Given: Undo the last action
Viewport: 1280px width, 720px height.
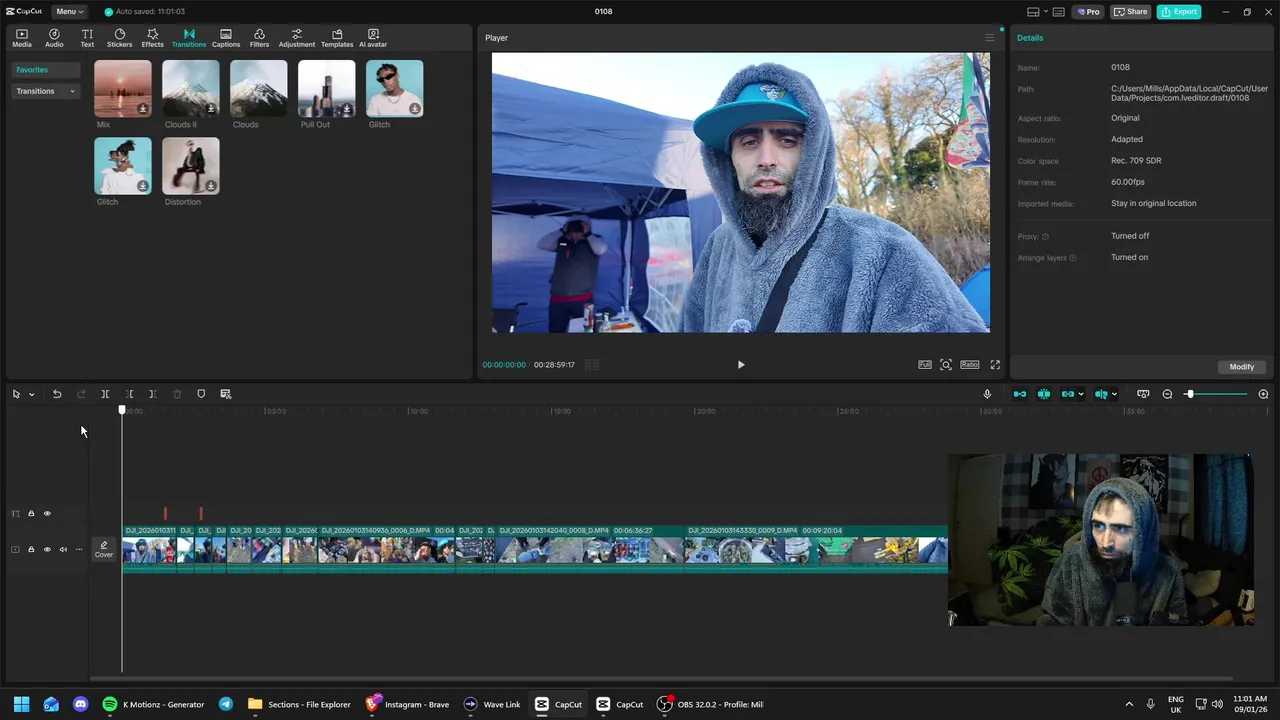Looking at the screenshot, I should (x=57, y=394).
